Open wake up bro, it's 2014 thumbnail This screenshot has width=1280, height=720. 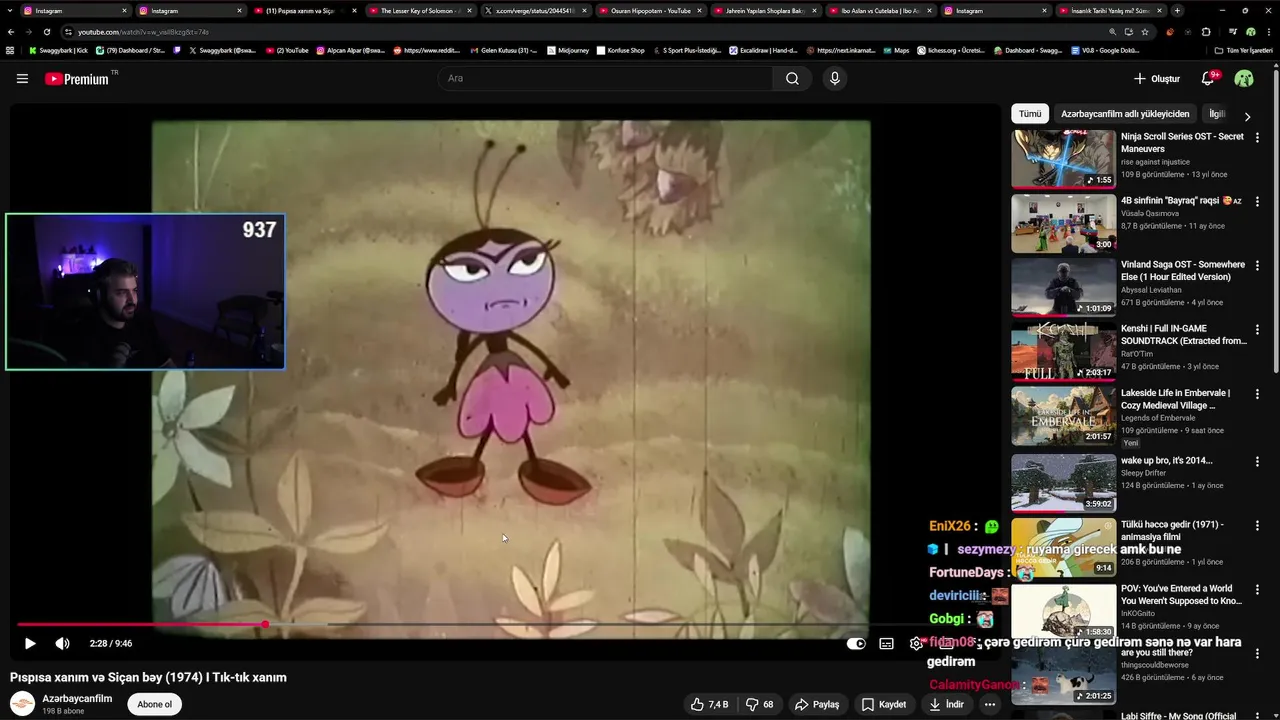point(1063,484)
